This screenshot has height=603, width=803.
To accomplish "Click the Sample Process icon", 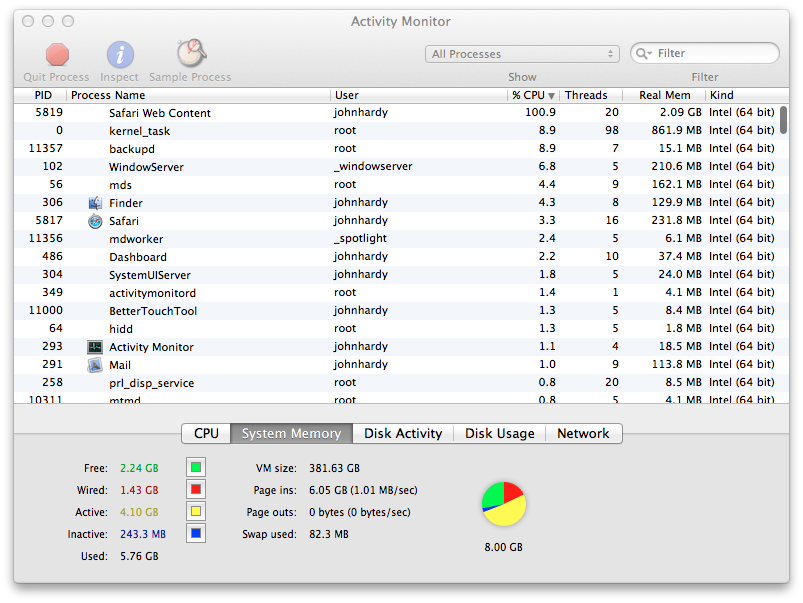I will point(191,53).
